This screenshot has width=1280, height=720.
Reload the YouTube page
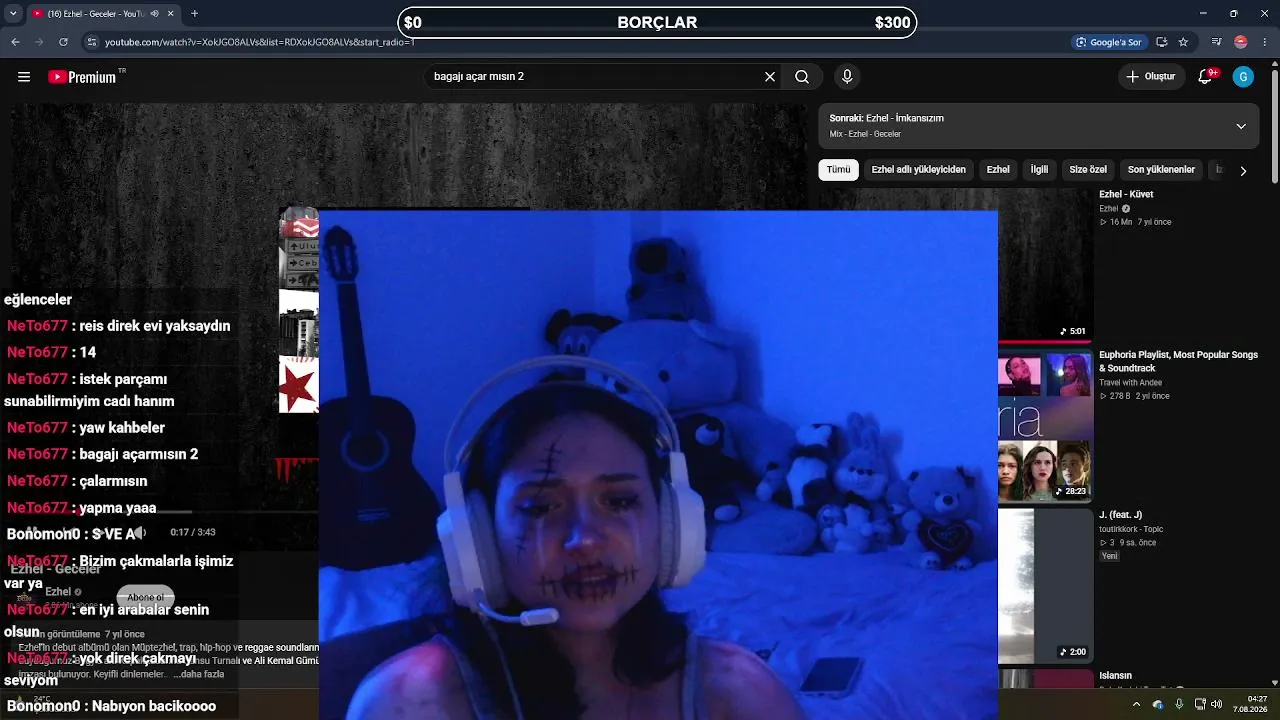coord(63,42)
